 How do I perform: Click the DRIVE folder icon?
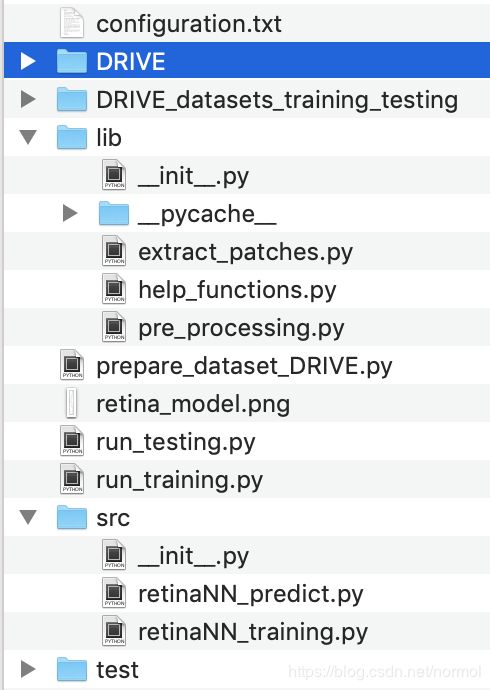(72, 61)
